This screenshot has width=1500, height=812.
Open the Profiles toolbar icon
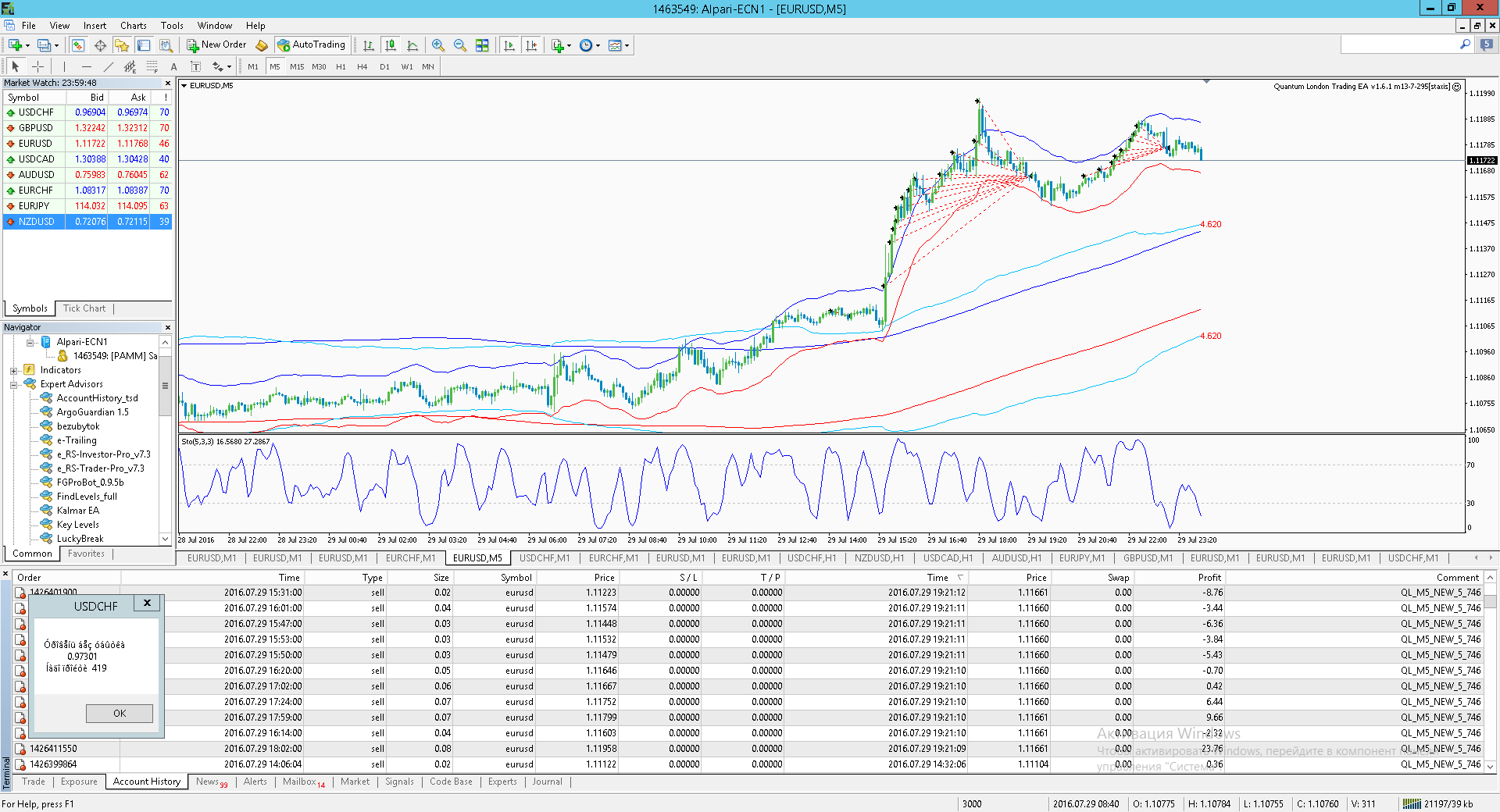click(45, 45)
